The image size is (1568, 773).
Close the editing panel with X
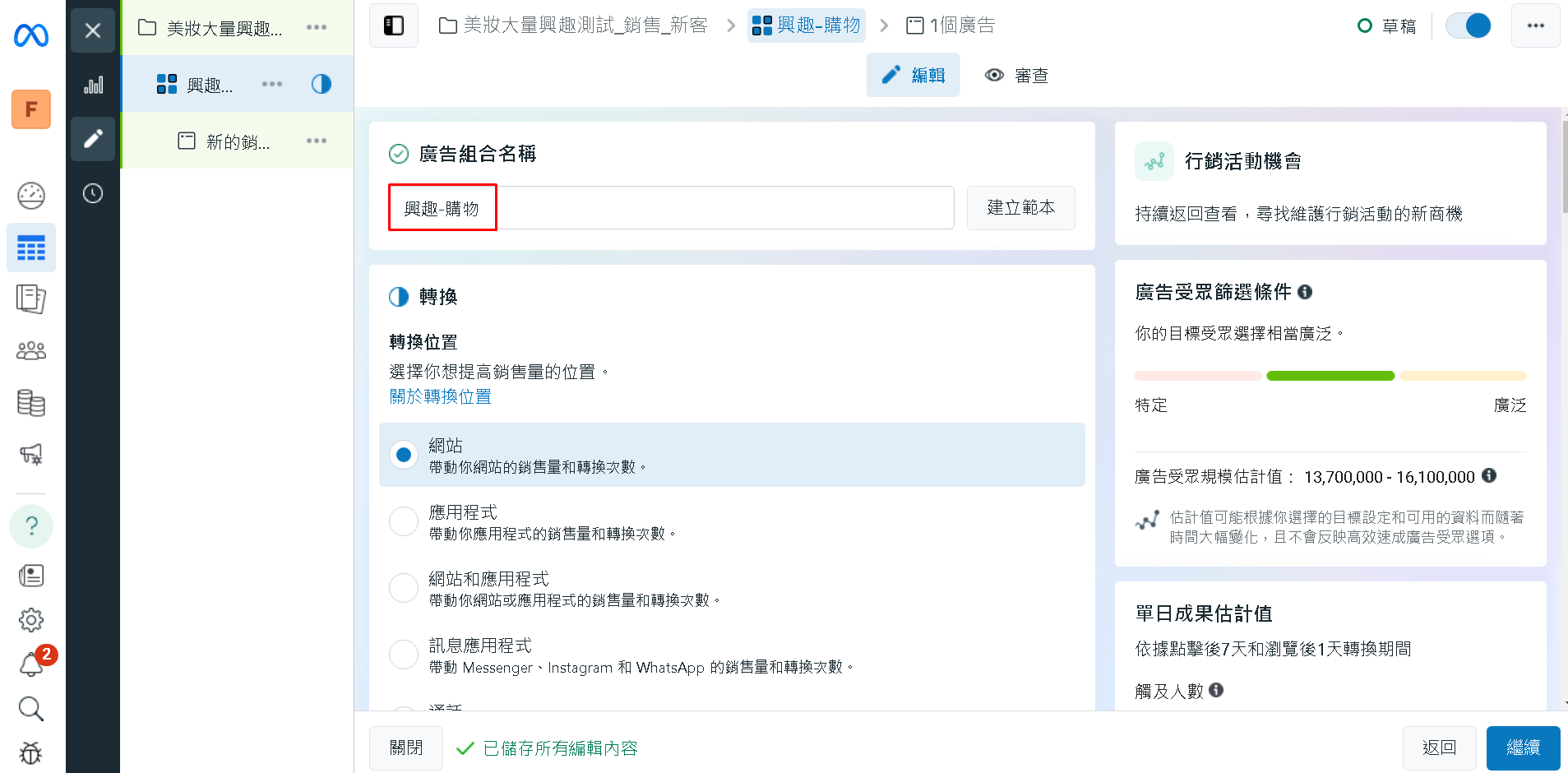[93, 30]
